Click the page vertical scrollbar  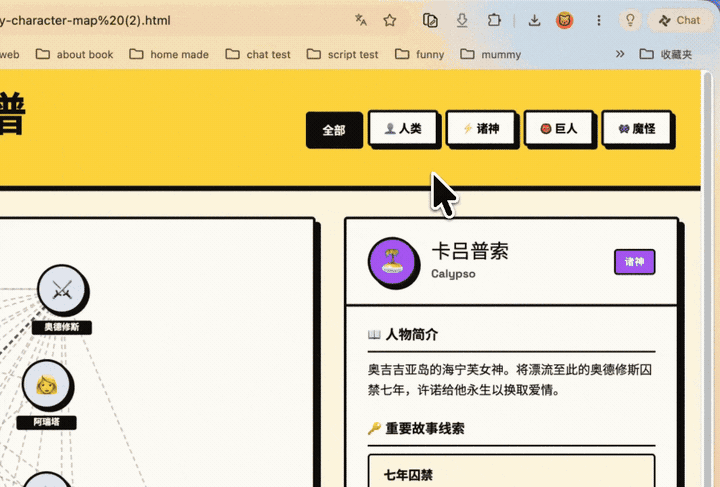(x=707, y=278)
